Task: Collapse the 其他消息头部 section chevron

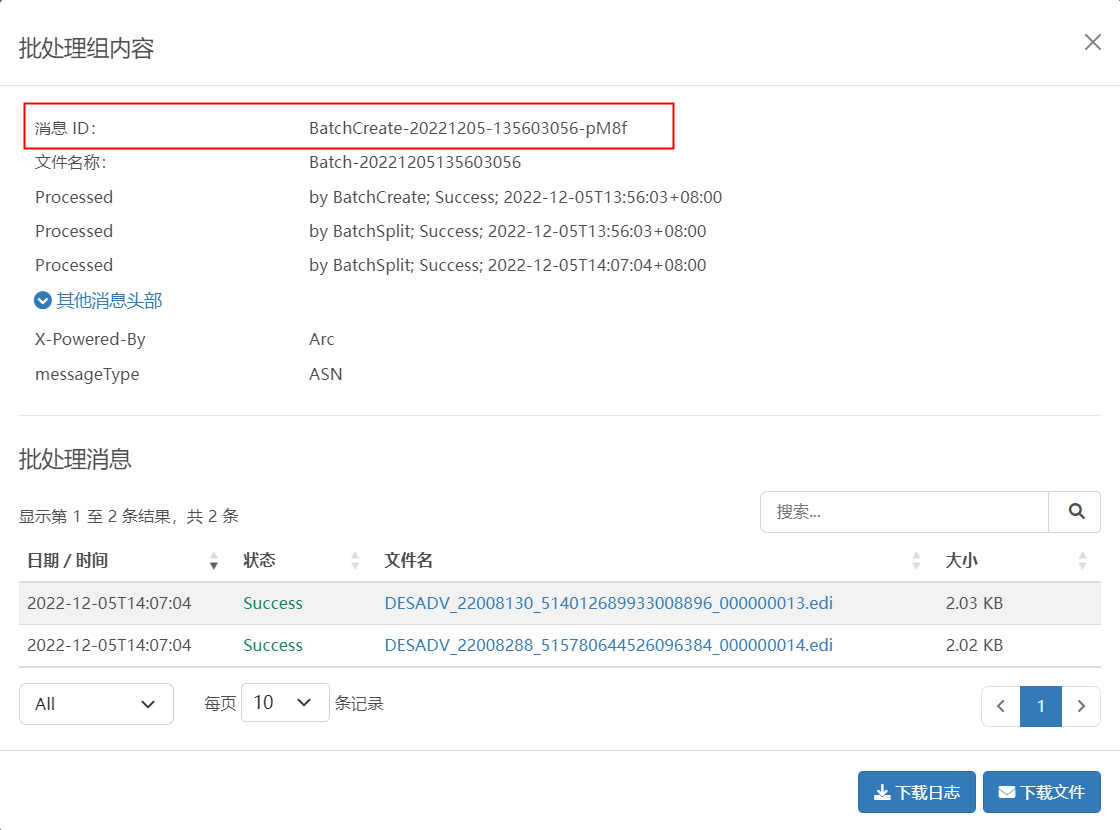Action: [x=43, y=301]
